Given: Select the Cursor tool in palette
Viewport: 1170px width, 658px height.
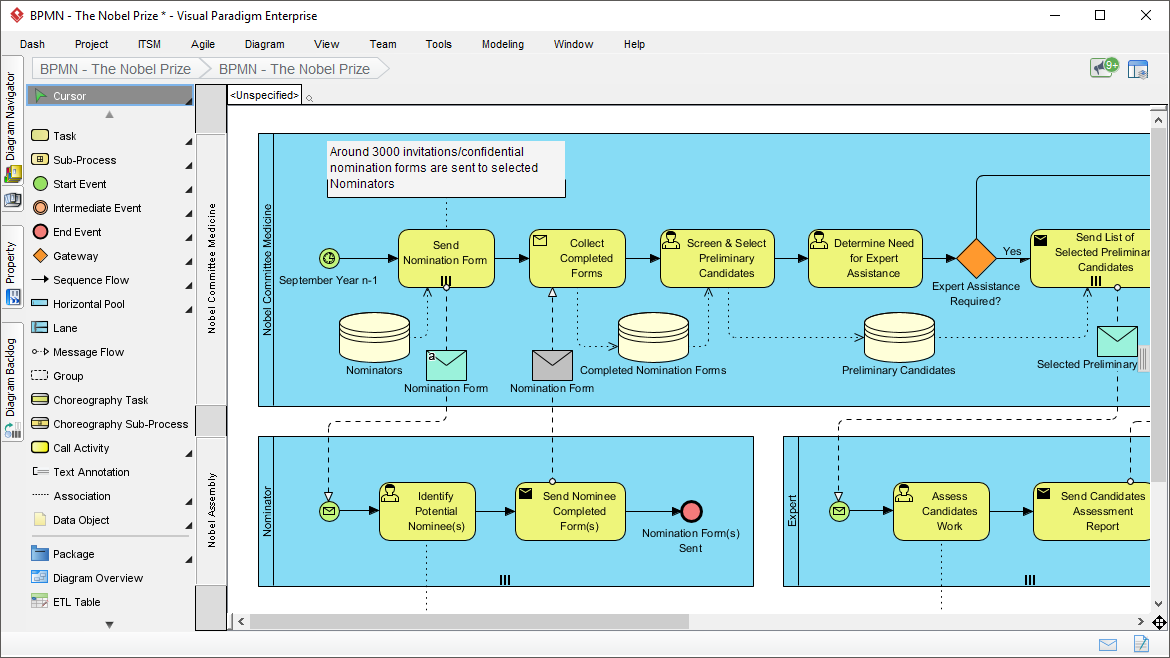Looking at the screenshot, I should click(x=110, y=95).
